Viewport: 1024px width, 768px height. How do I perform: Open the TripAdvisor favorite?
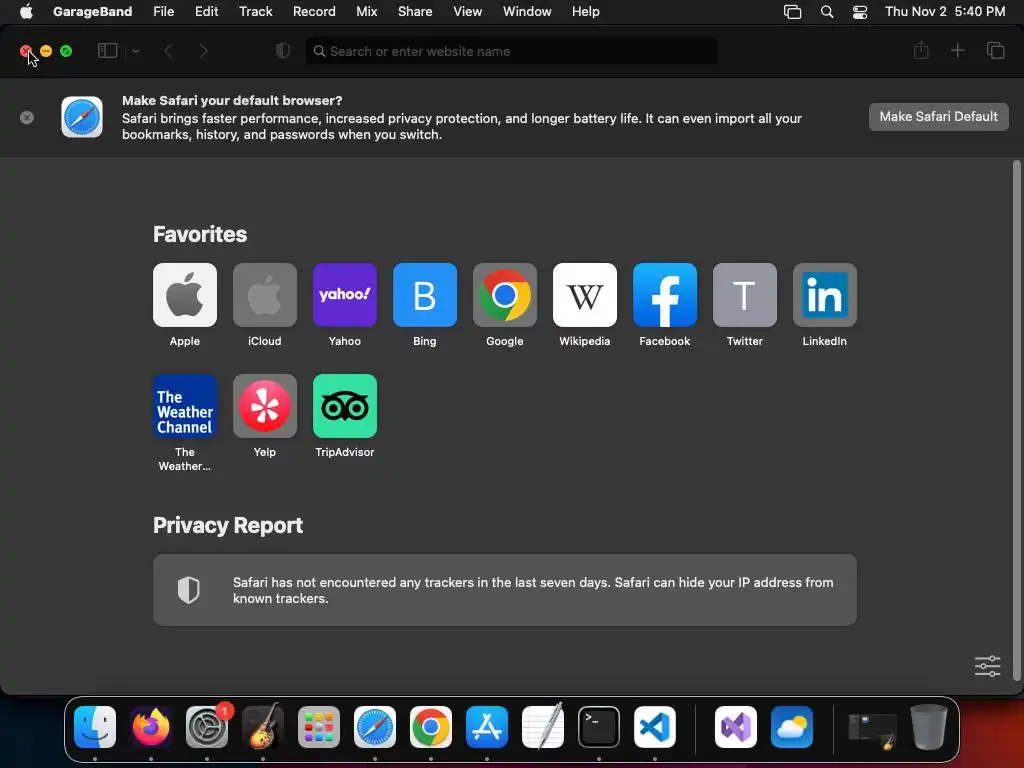pyautogui.click(x=345, y=406)
